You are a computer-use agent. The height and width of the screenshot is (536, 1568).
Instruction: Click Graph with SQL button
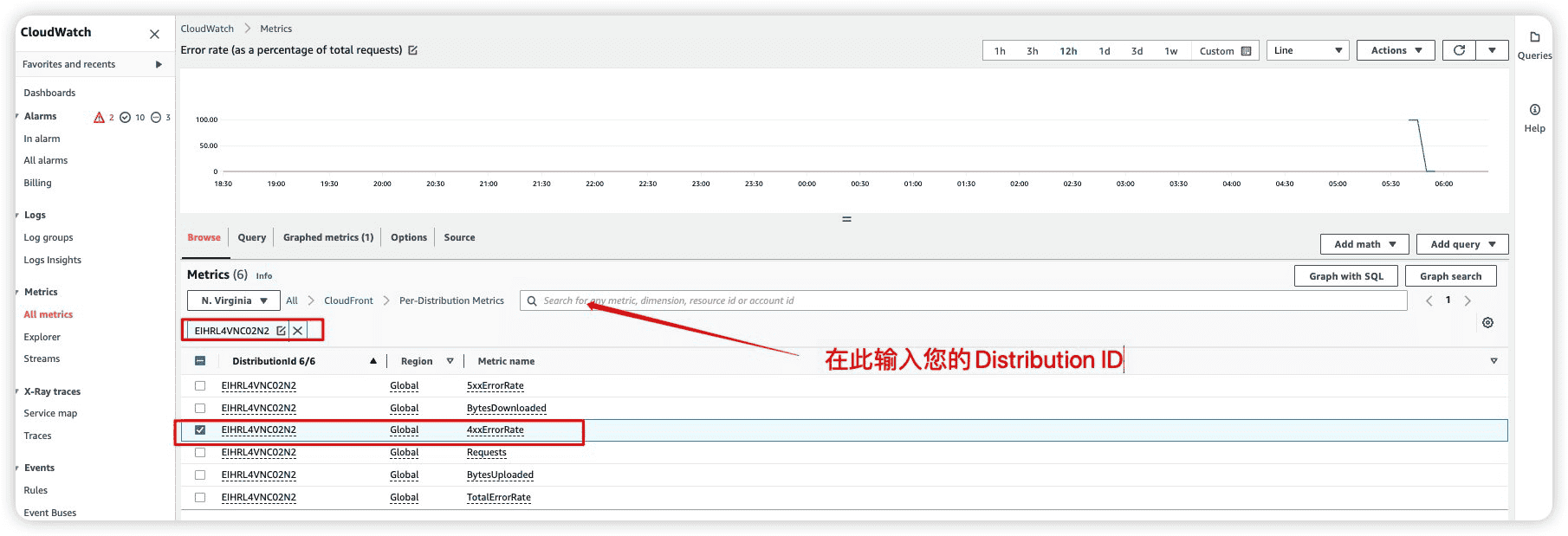coord(1346,276)
